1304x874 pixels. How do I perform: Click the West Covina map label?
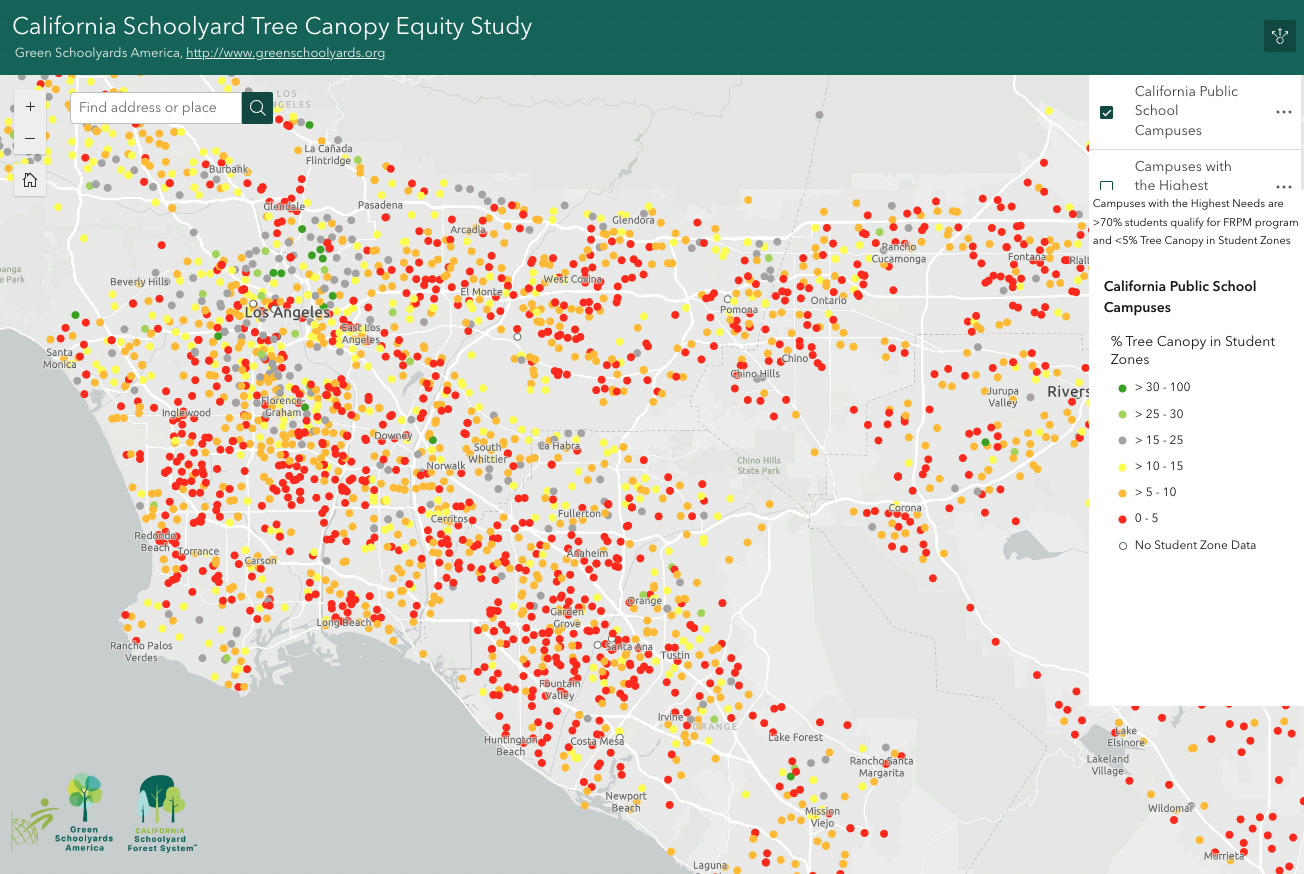click(x=574, y=279)
